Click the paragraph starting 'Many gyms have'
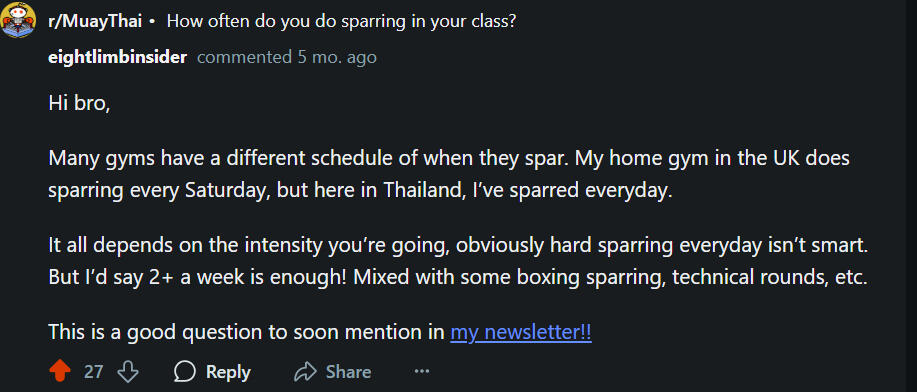Screen dimensions: 917x392 [449, 175]
